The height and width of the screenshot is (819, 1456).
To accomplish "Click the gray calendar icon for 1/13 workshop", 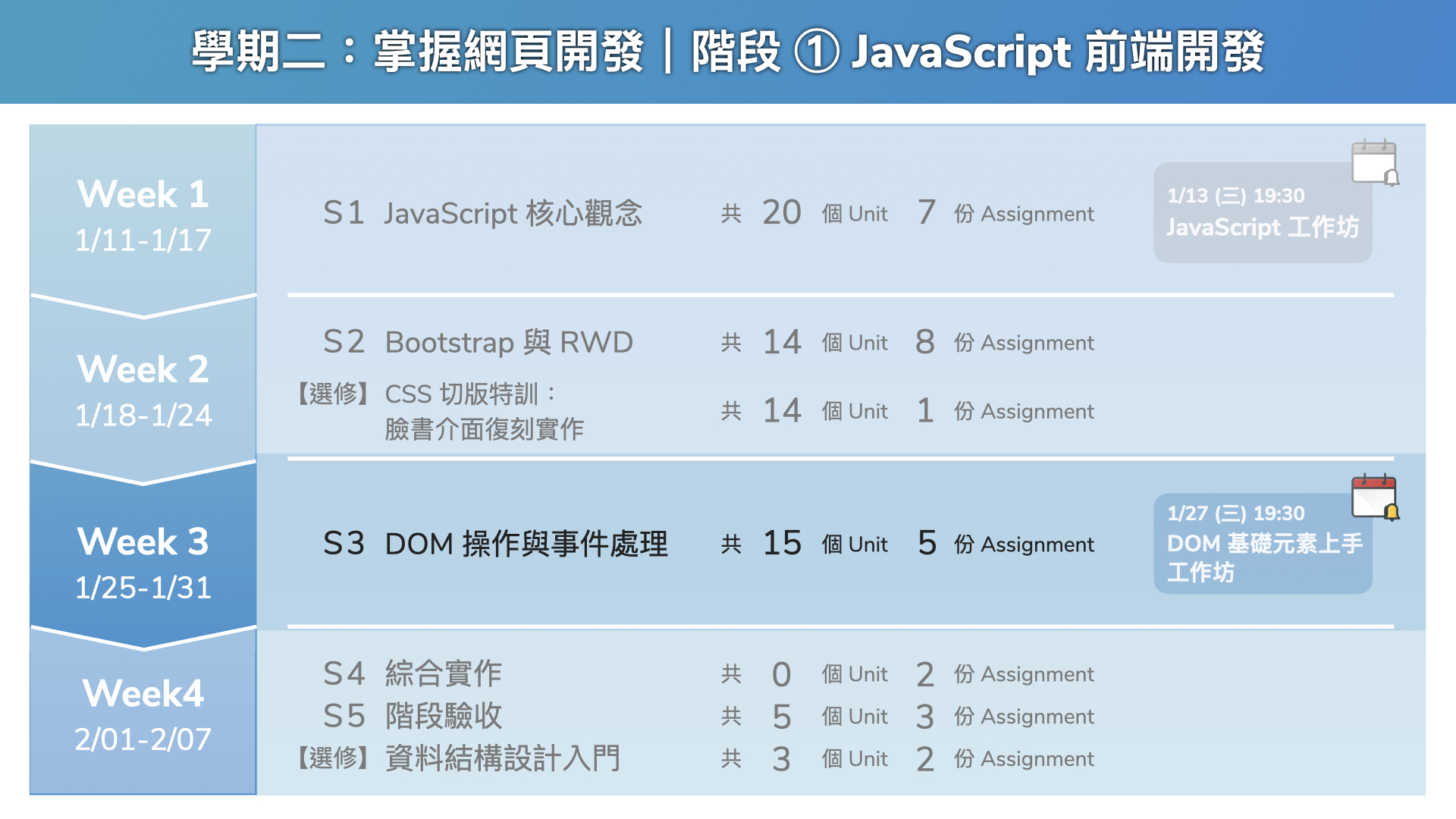I will [x=1373, y=161].
